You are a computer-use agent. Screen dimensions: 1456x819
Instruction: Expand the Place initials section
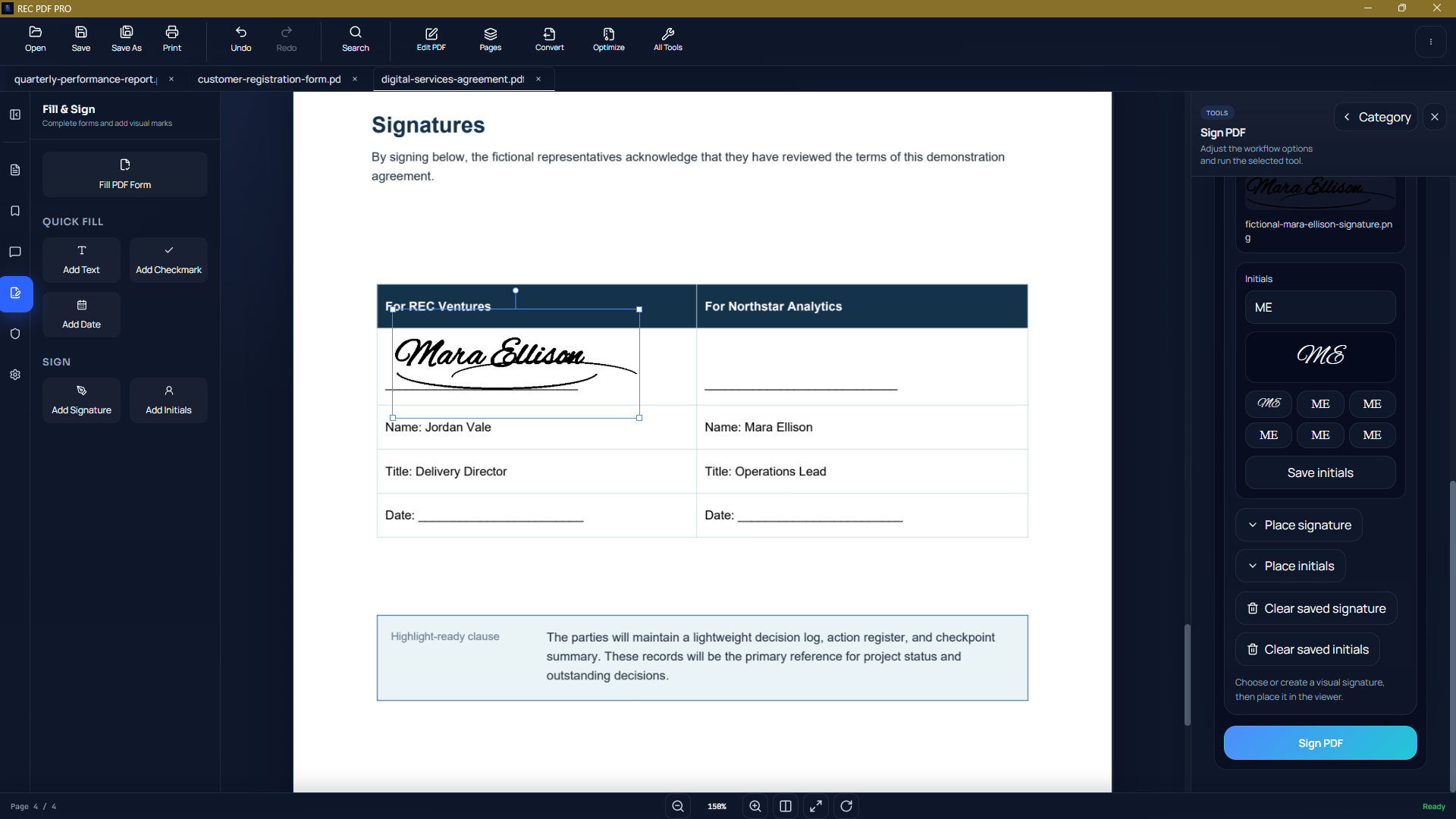(x=1291, y=566)
